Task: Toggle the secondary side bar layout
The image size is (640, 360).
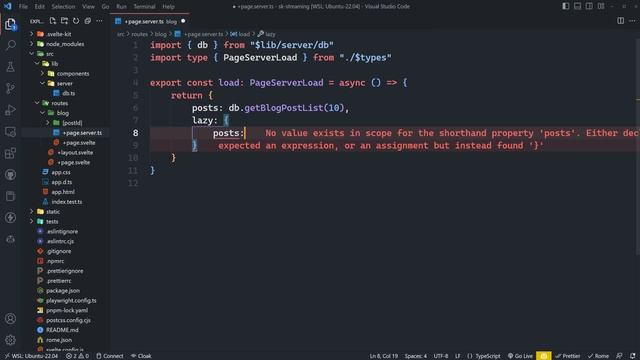Action: pyautogui.click(x=589, y=6)
